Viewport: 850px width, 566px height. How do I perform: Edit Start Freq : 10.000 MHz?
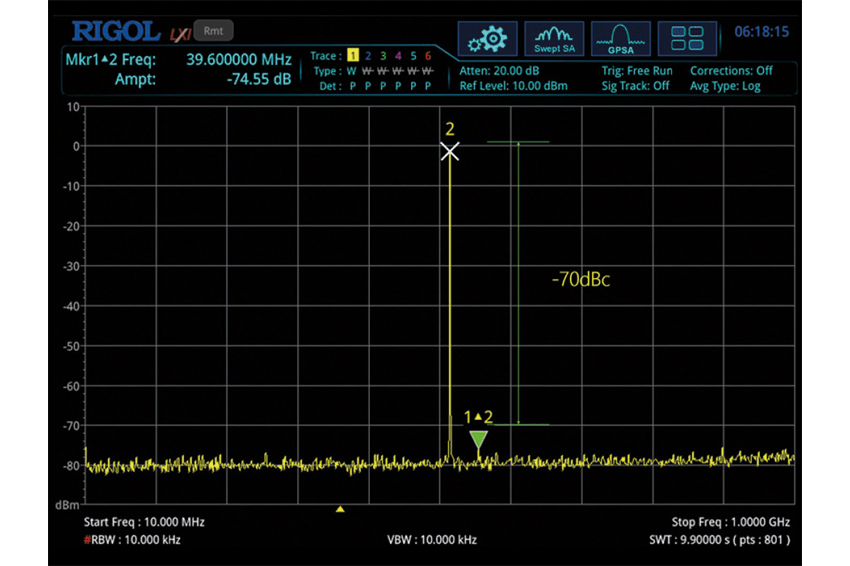pos(144,522)
